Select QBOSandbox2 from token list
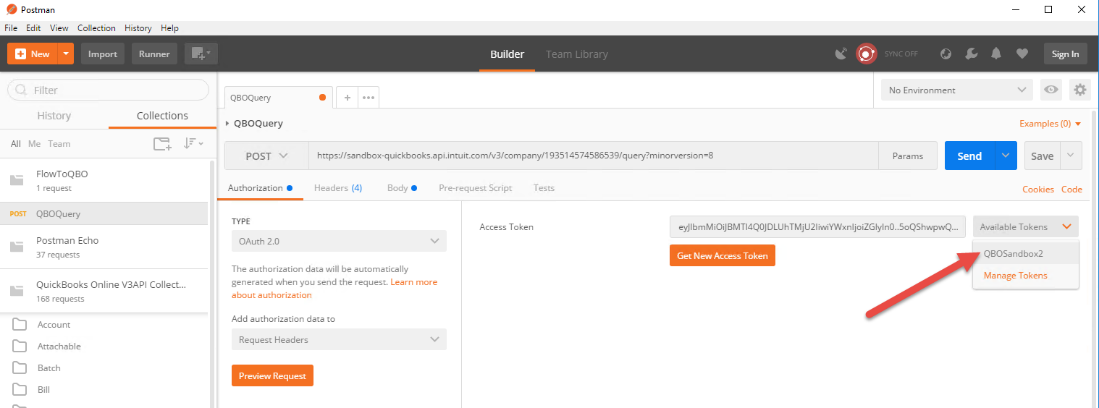Viewport: 1099px width, 408px height. 1026,253
